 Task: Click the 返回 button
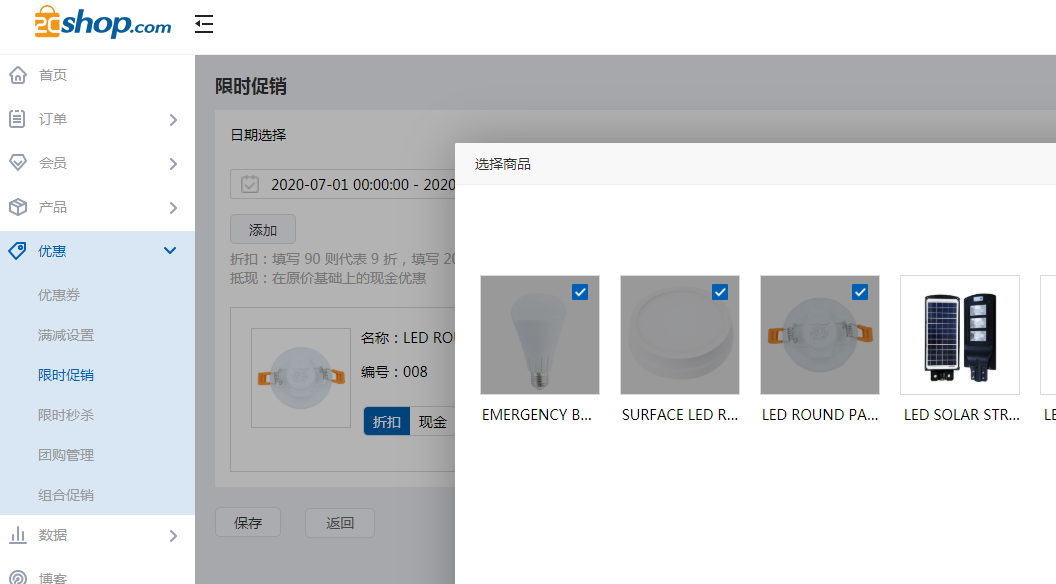pos(340,523)
